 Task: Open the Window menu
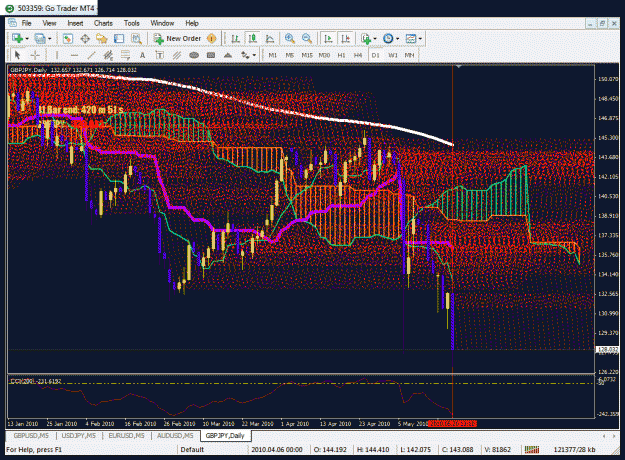tap(162, 23)
